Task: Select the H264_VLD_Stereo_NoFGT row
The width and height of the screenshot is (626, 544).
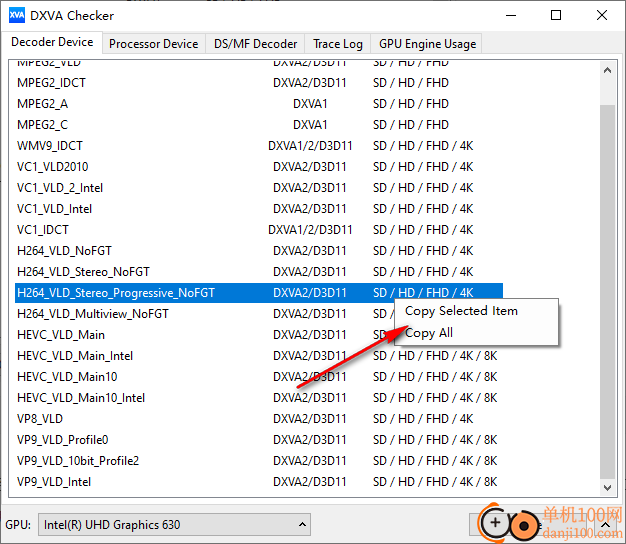Action: click(259, 272)
